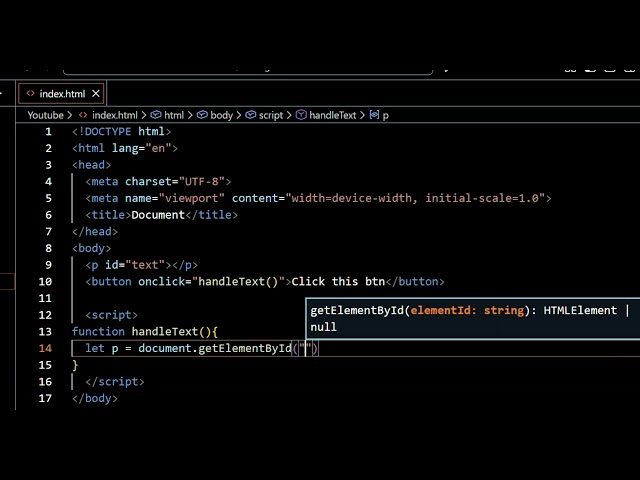Click the 'Click this btn' button text
Viewport: 640px width, 480px height.
coord(338,282)
